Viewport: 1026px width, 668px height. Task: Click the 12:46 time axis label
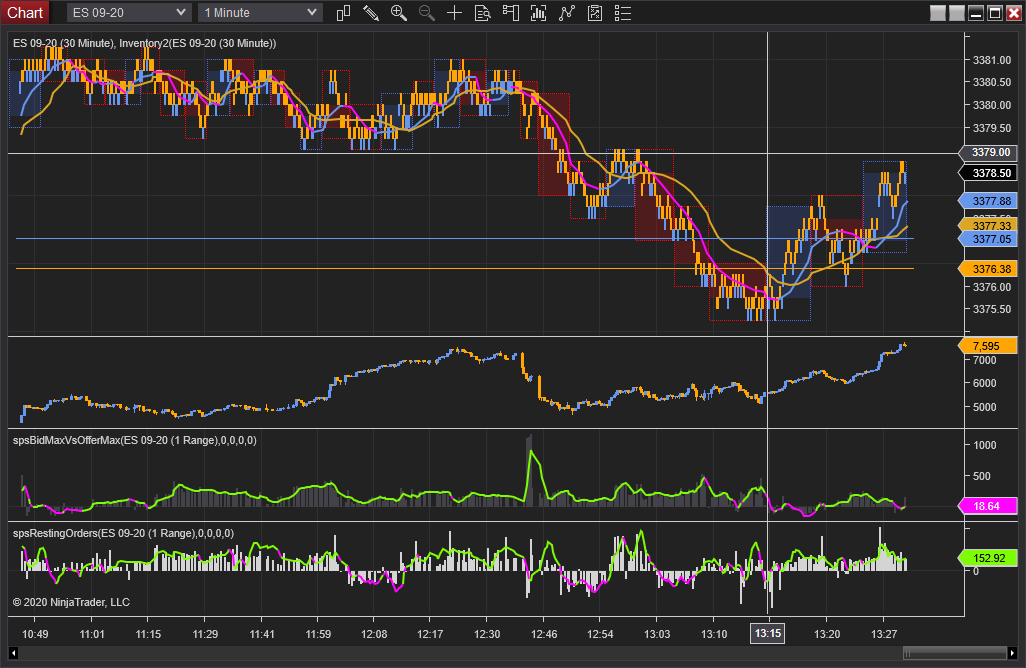point(544,634)
